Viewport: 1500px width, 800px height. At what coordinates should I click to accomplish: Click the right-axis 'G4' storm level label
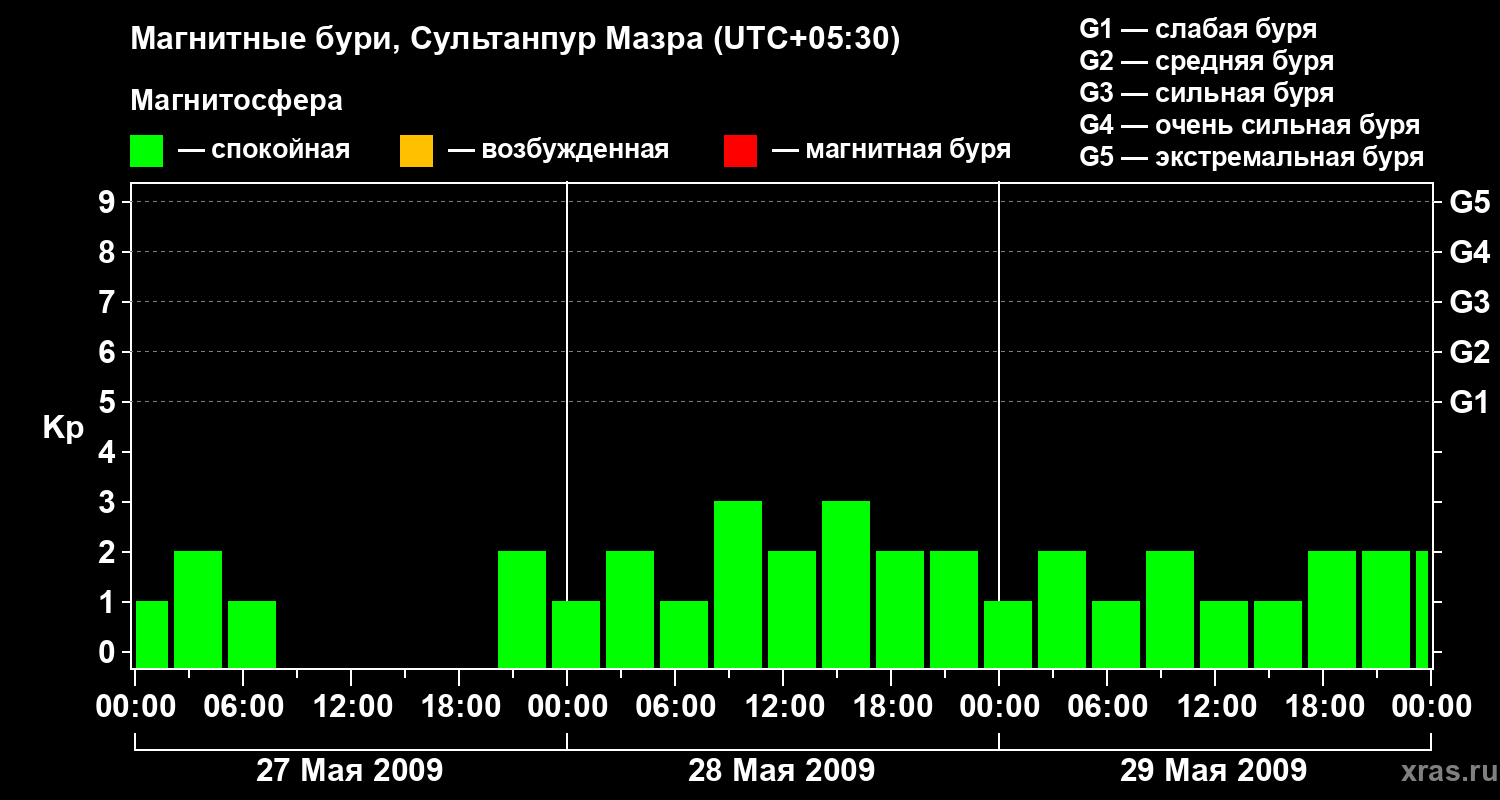point(1470,252)
